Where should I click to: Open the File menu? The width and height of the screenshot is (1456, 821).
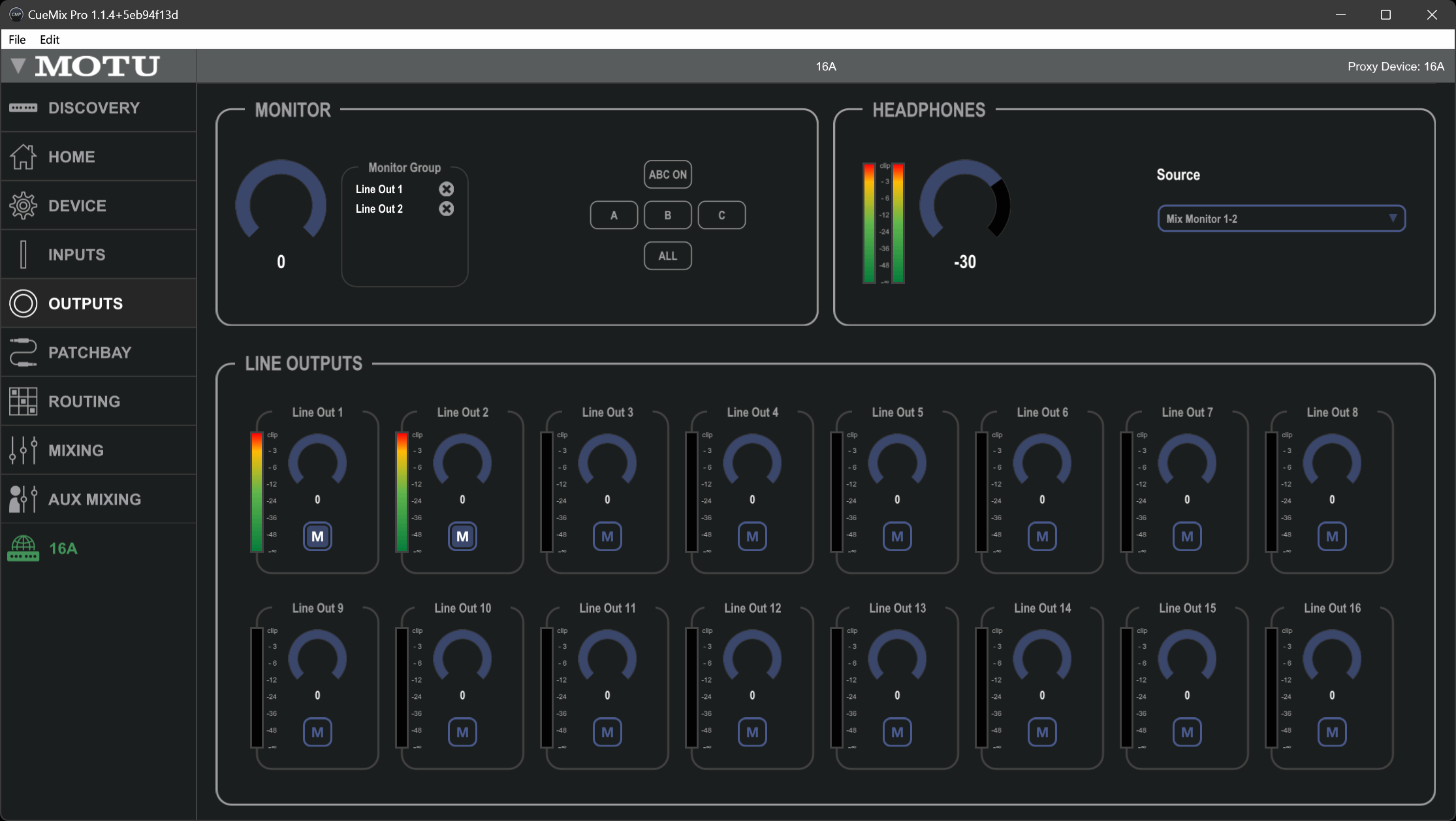(17, 39)
